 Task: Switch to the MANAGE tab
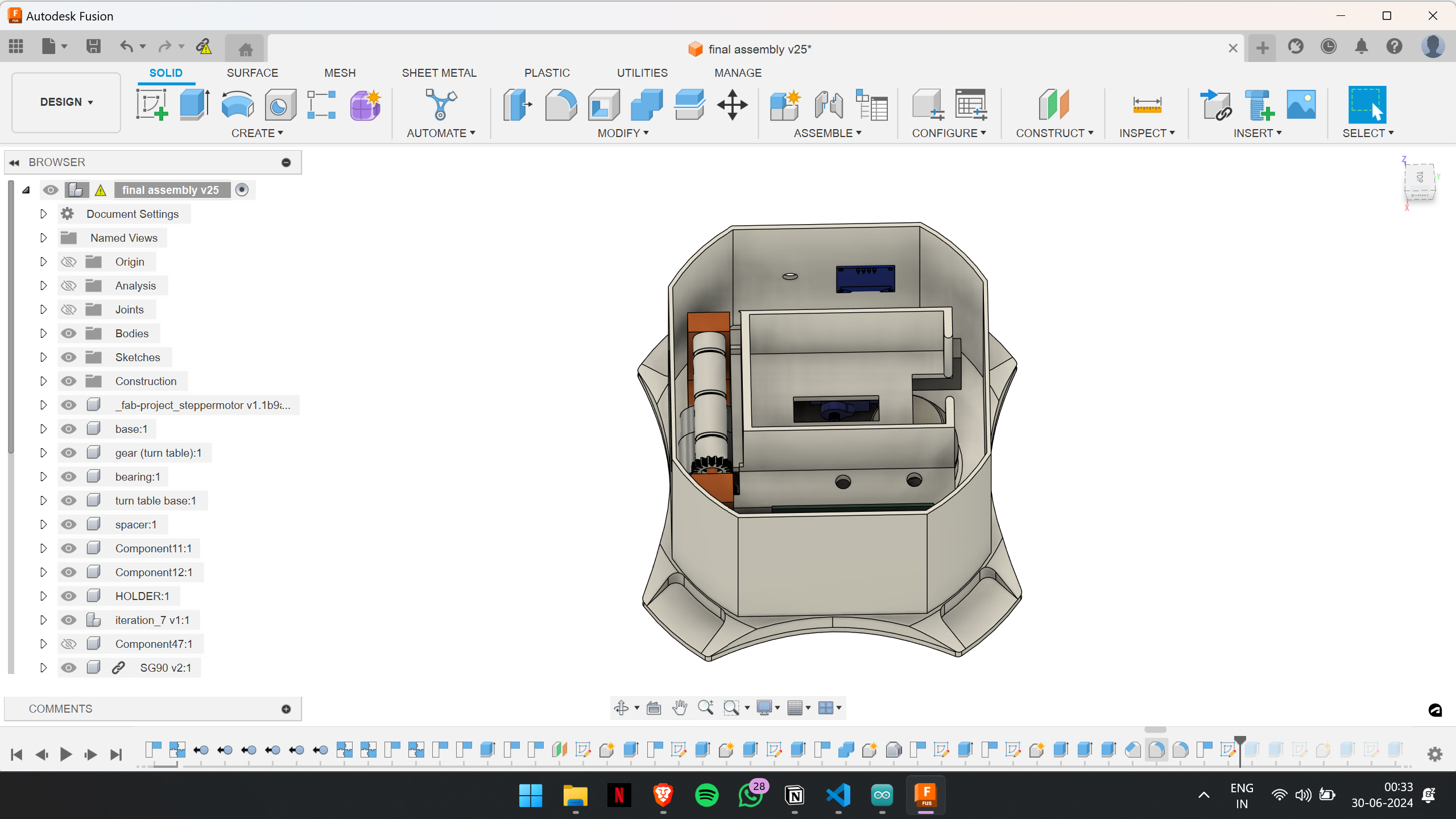coord(738,73)
